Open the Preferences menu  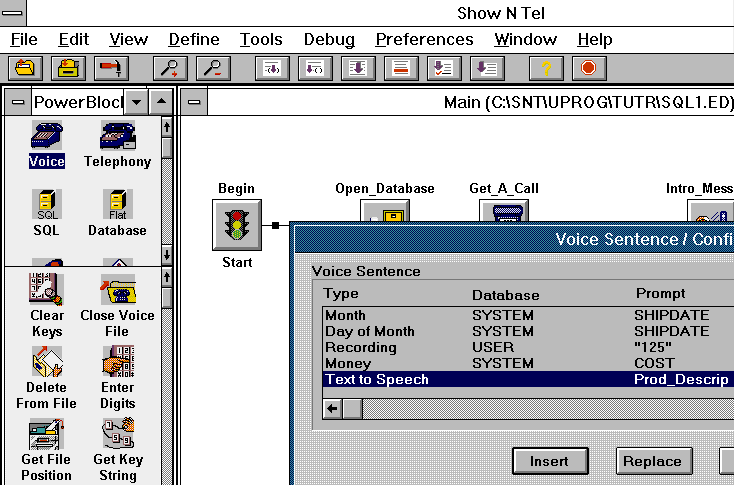pos(424,39)
